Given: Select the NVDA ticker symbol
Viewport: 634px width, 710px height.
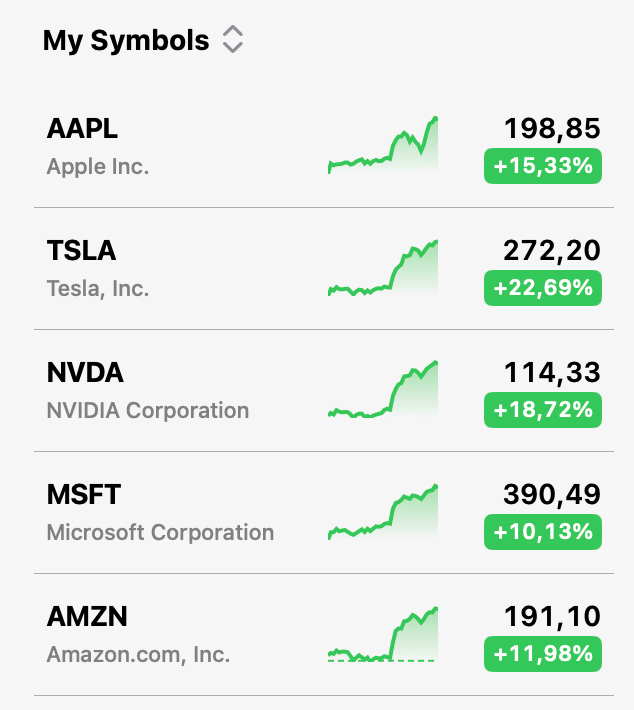Looking at the screenshot, I should (85, 373).
